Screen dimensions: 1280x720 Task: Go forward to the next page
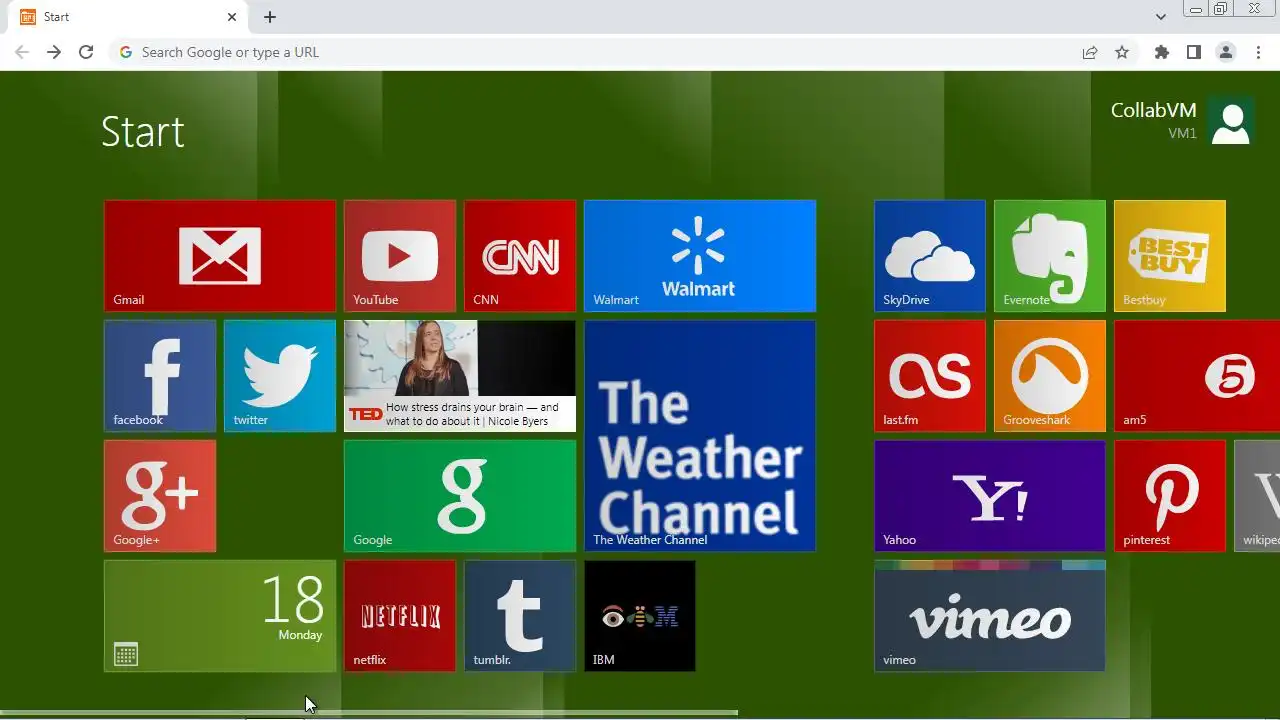point(54,52)
